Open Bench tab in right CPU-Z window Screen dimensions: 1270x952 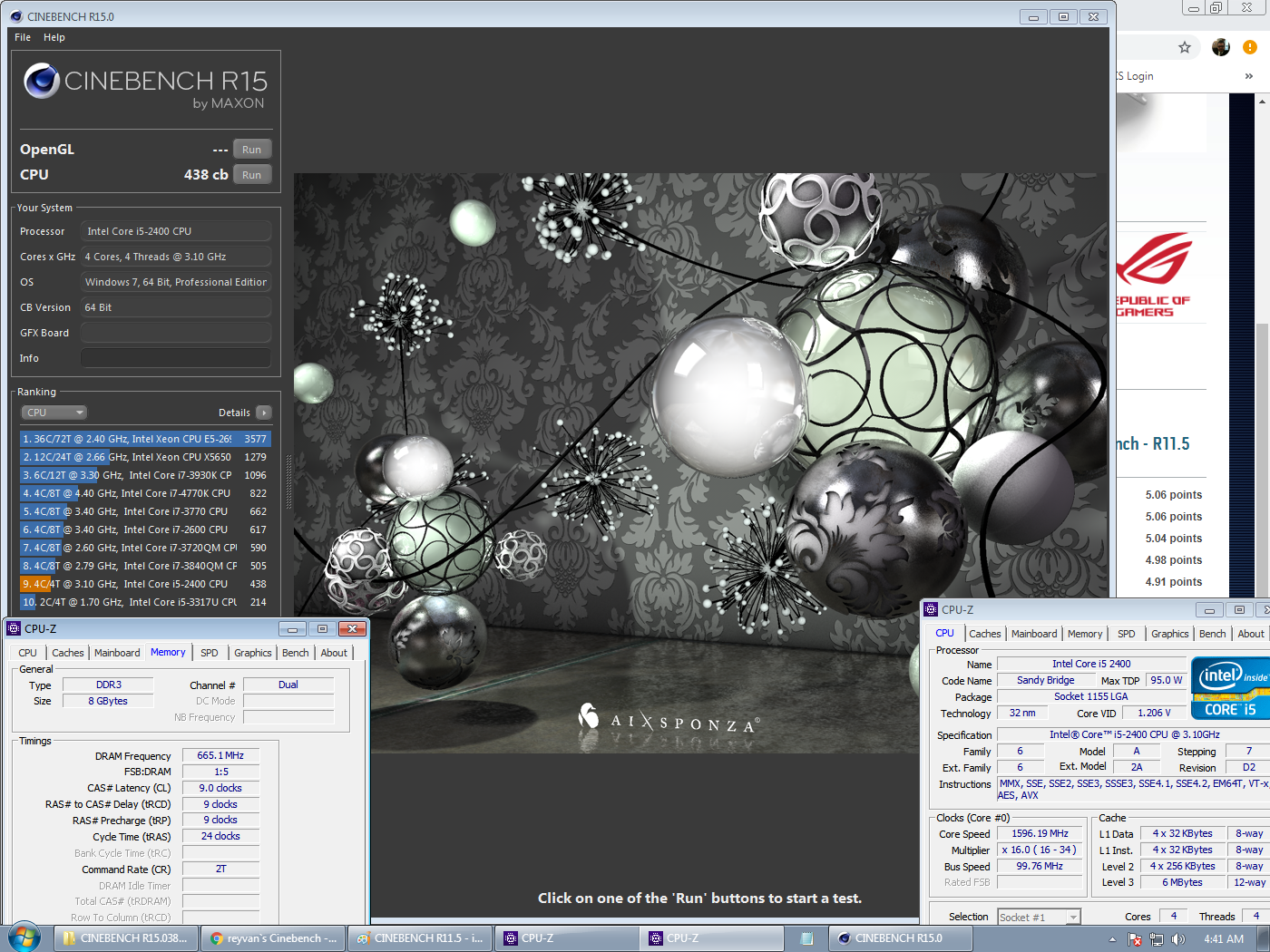click(x=1213, y=634)
